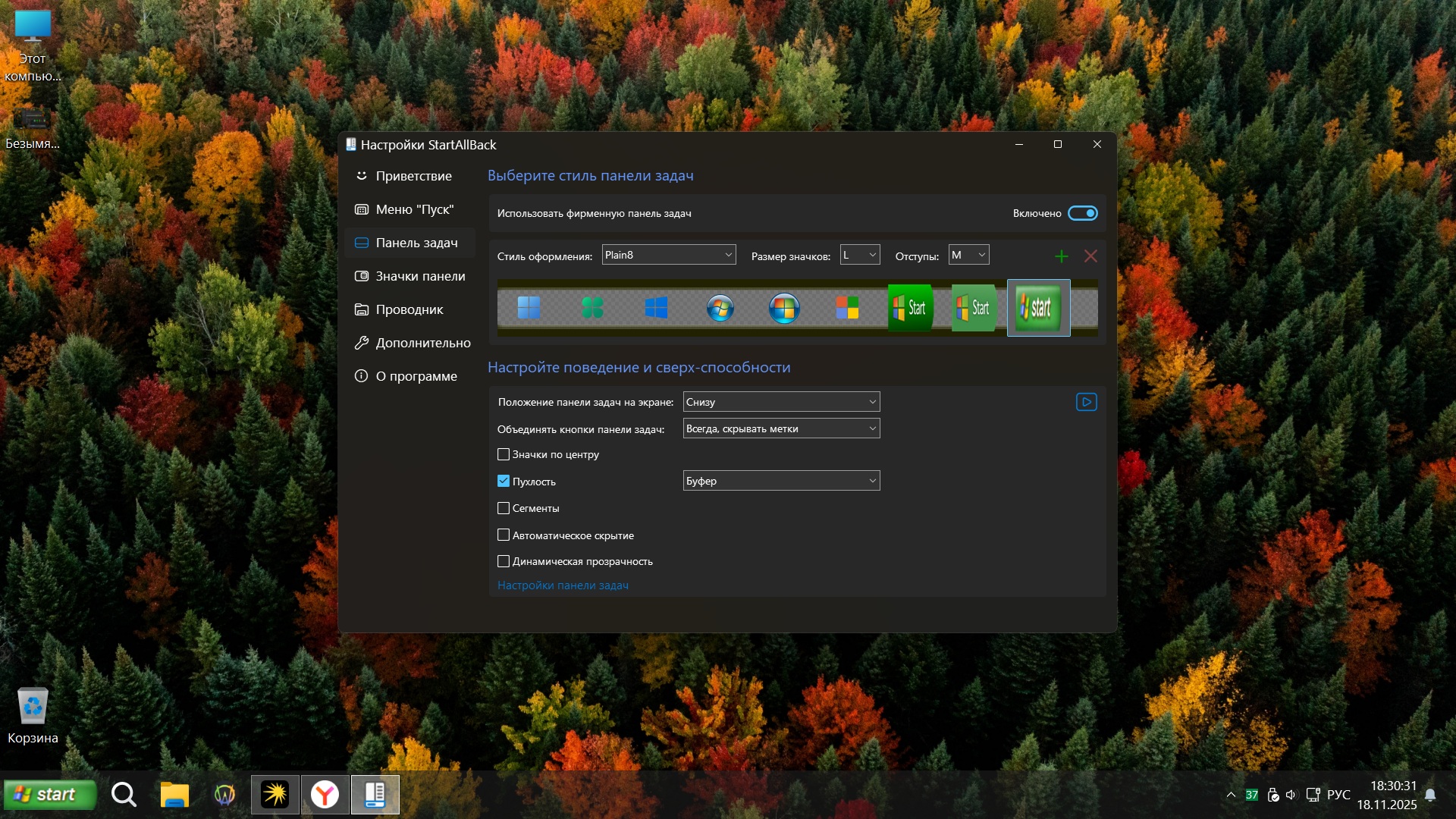
Task: Select the Windows 11 blue start button style
Action: (529, 308)
